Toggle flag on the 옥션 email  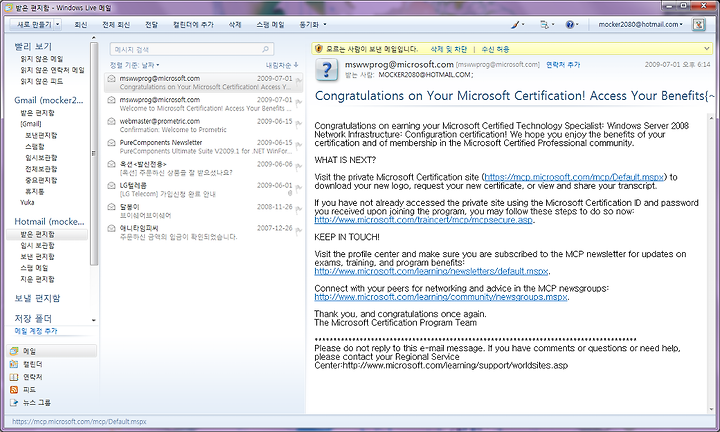(298, 168)
